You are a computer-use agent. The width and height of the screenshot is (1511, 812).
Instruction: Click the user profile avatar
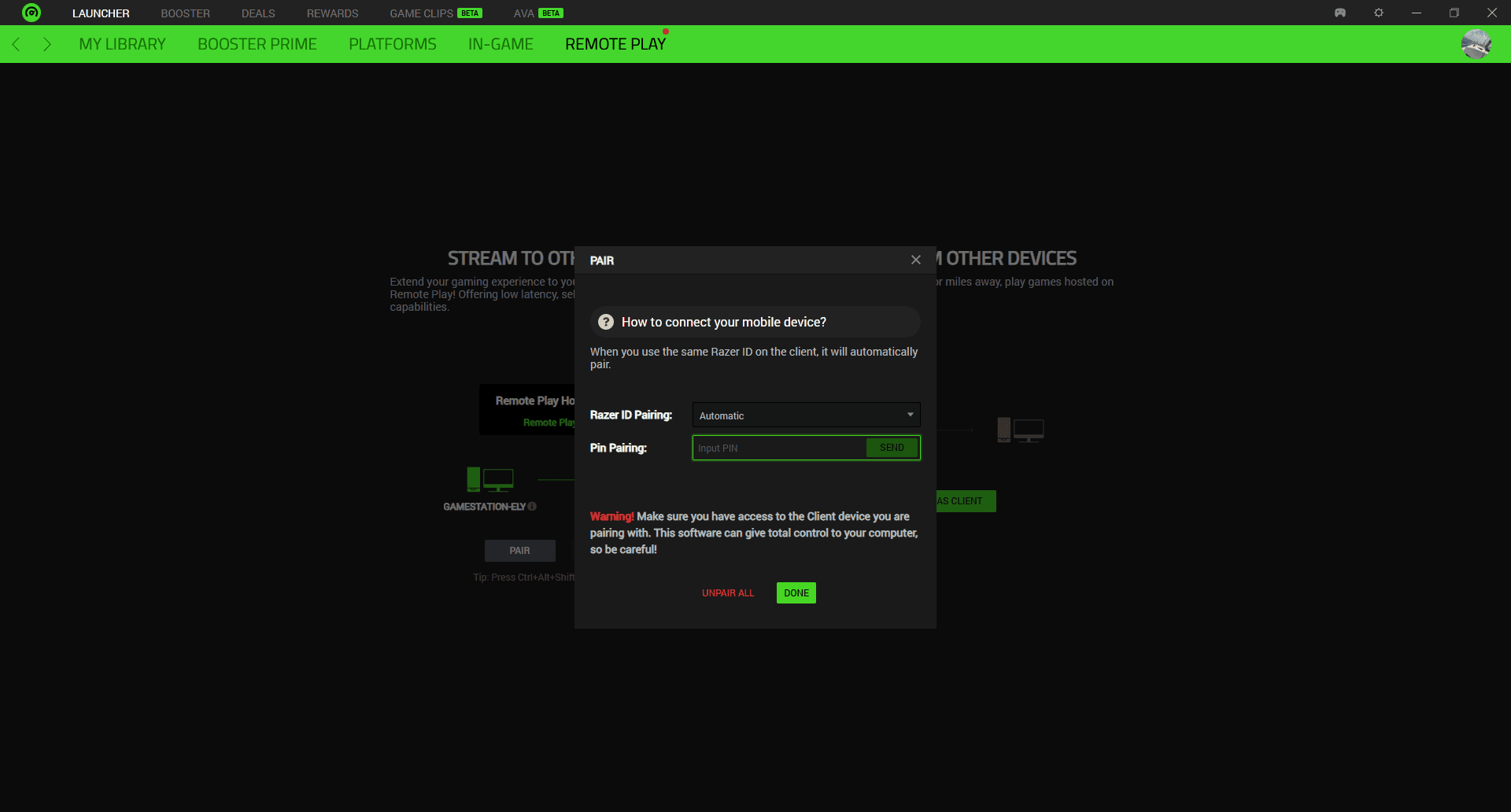tap(1476, 44)
